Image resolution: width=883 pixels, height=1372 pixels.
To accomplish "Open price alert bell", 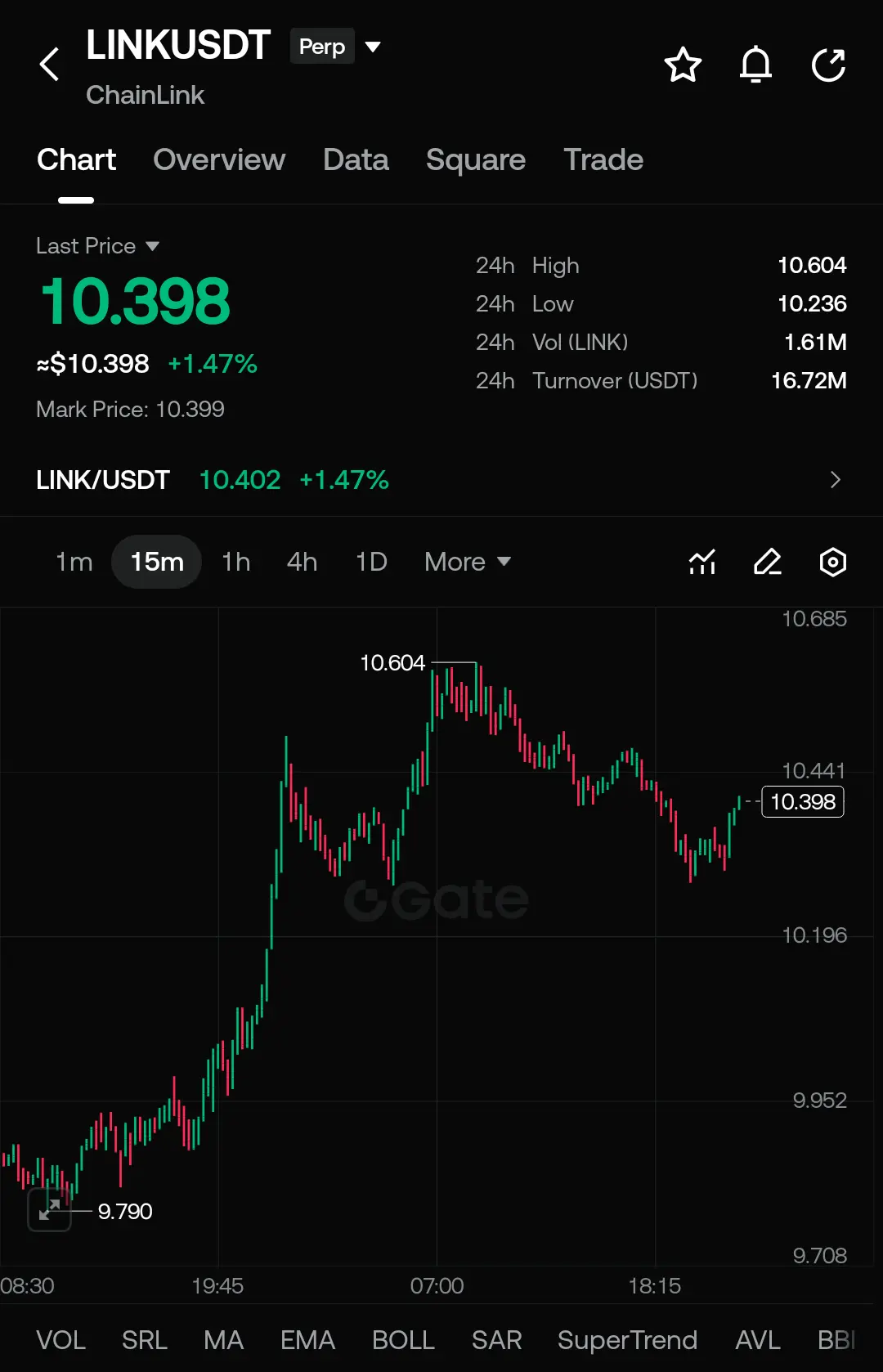I will (755, 65).
